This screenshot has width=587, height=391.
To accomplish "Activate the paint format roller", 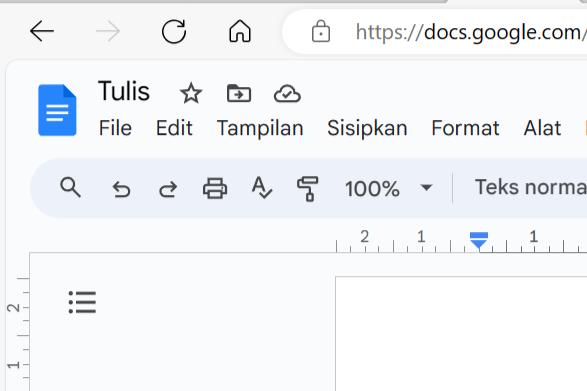I will point(308,189).
